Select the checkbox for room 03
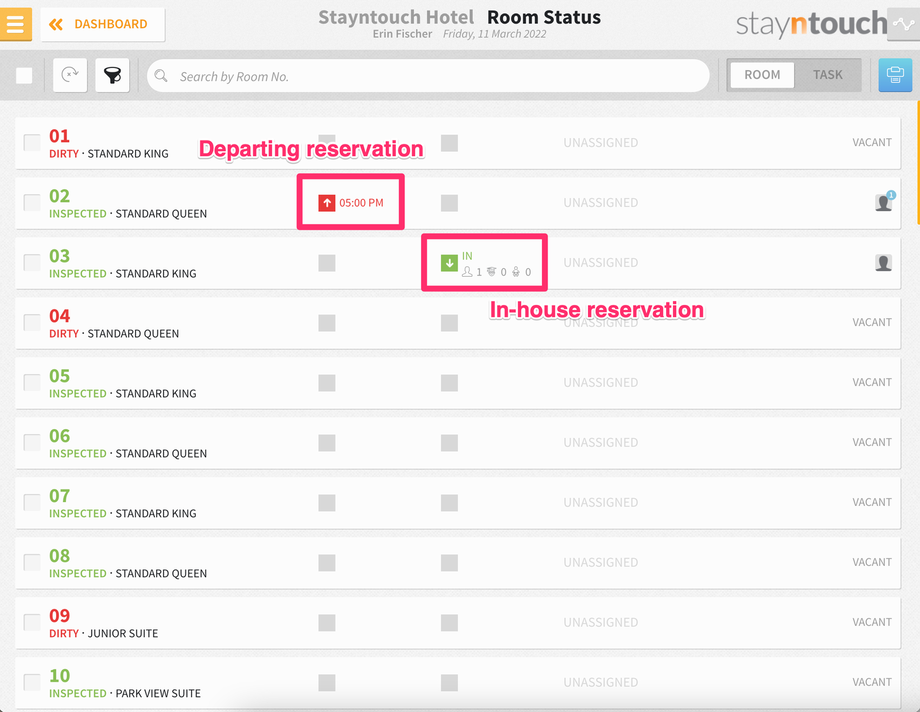The width and height of the screenshot is (920, 712). (x=32, y=262)
